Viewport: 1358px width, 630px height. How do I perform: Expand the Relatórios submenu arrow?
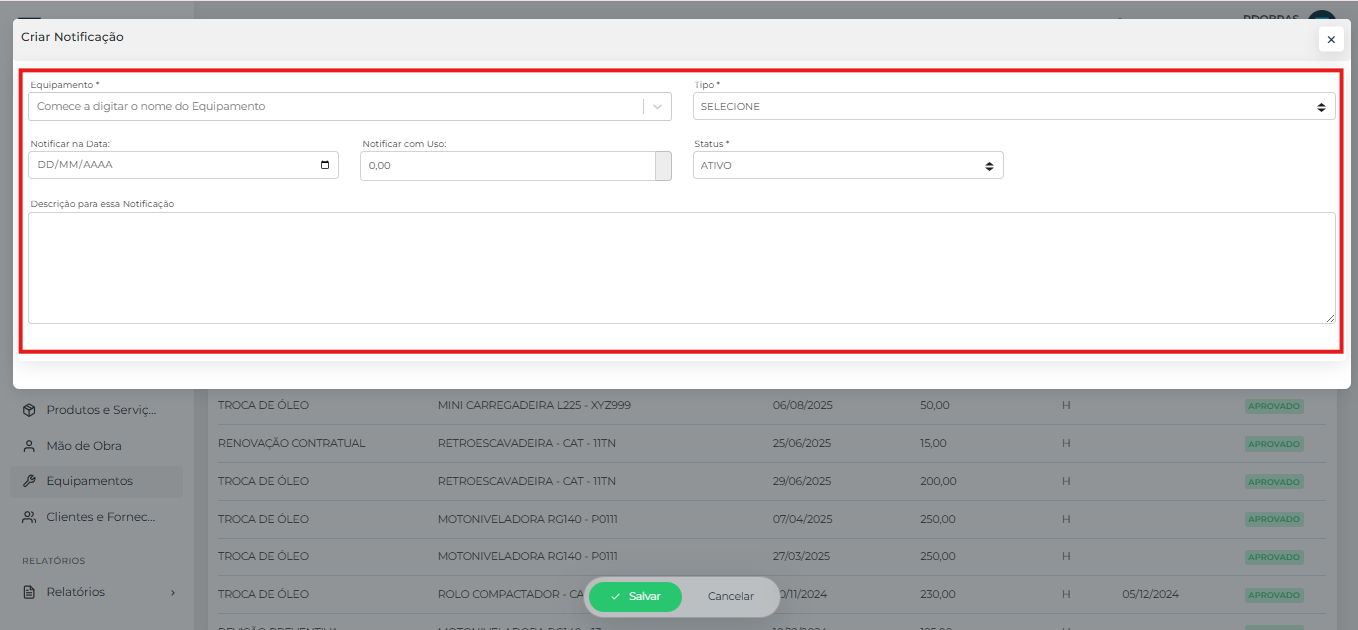[172, 592]
